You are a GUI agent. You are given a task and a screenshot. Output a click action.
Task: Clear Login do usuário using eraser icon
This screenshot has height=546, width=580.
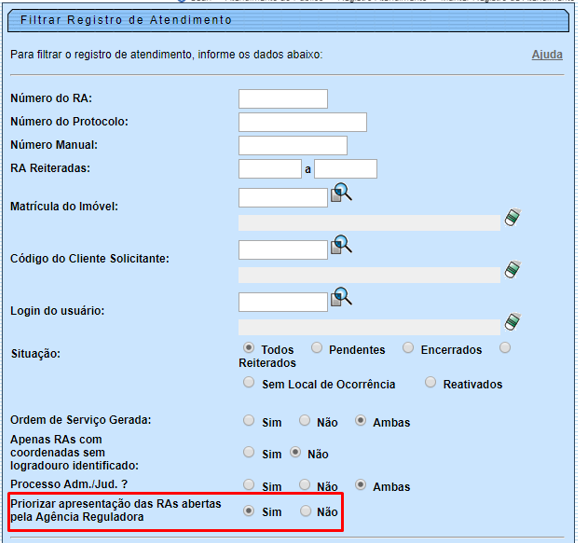point(513,322)
